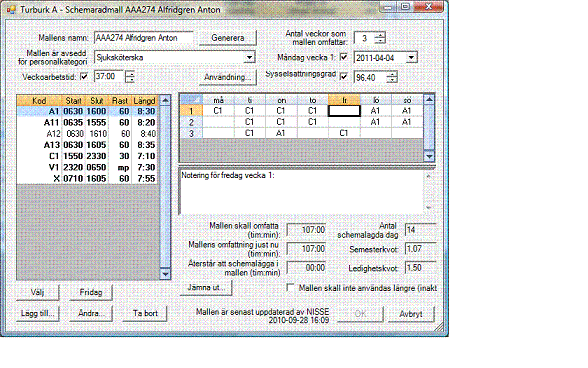Screen dimensions: 588x368
Task: Open the Användning... dialog button
Action: (x=228, y=77)
